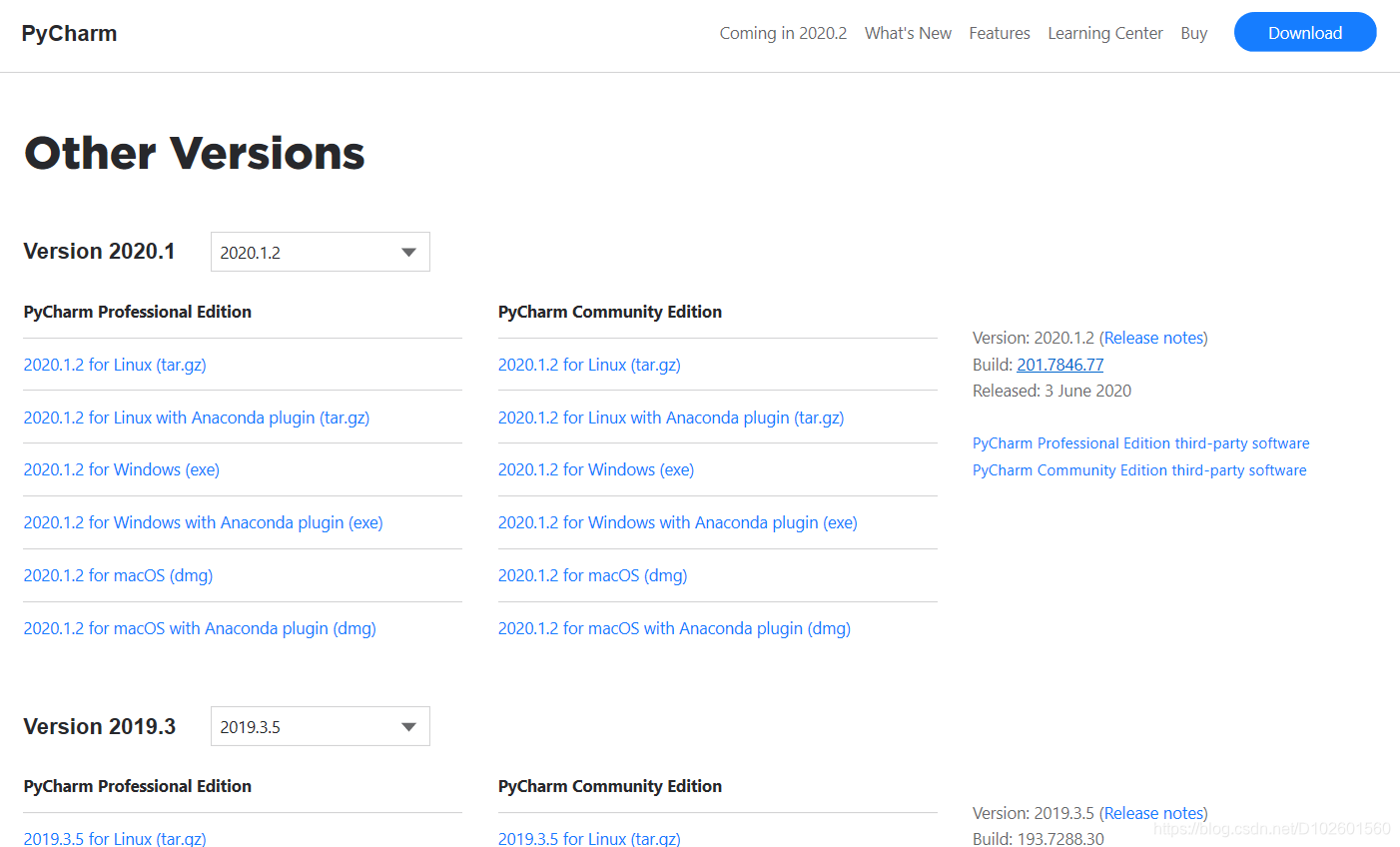Download Professional 2020.1.2 Linux with Anaconda plugin
The width and height of the screenshot is (1400, 847).
(197, 418)
